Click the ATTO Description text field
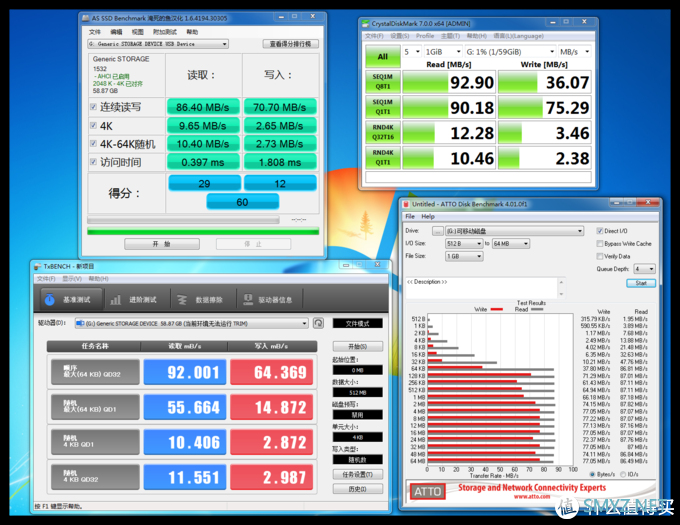680x525 pixels. [x=482, y=288]
